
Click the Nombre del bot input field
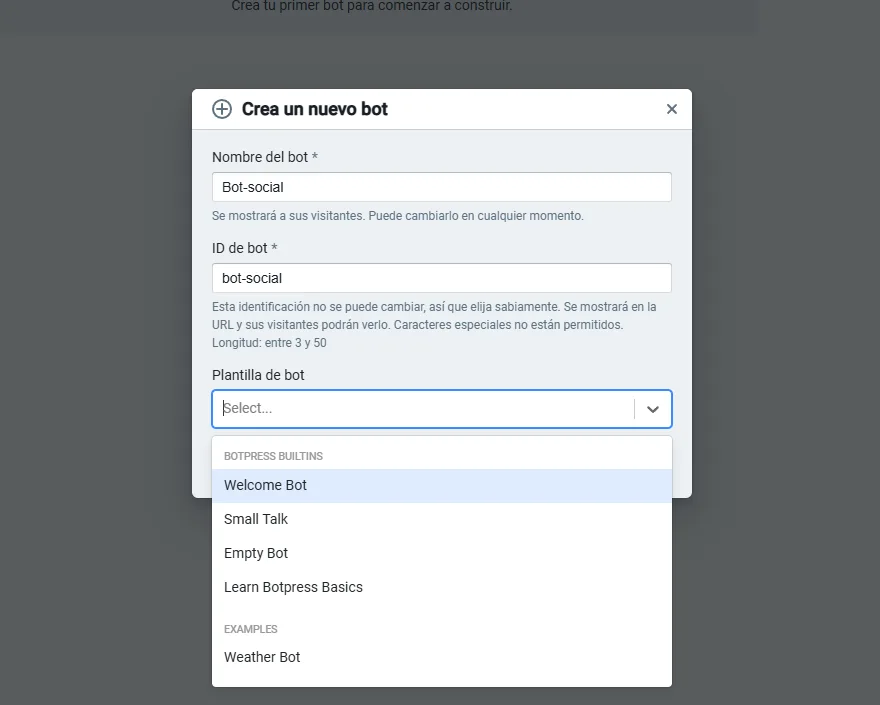440,186
